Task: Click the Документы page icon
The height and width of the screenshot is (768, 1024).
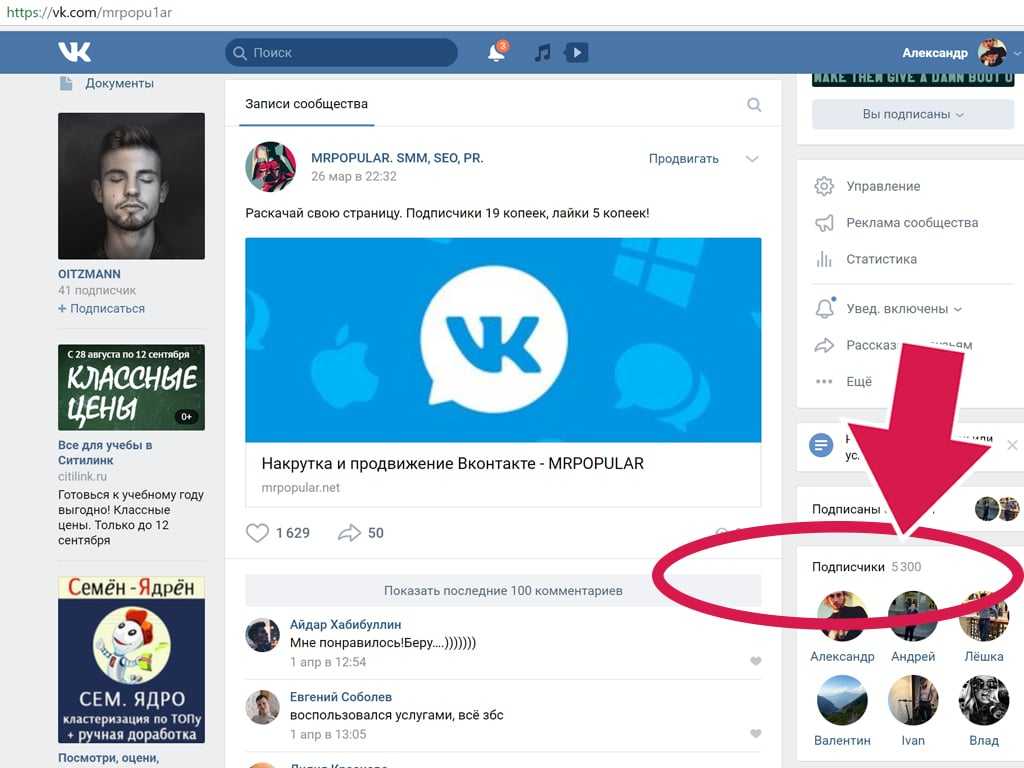Action: pos(66,83)
